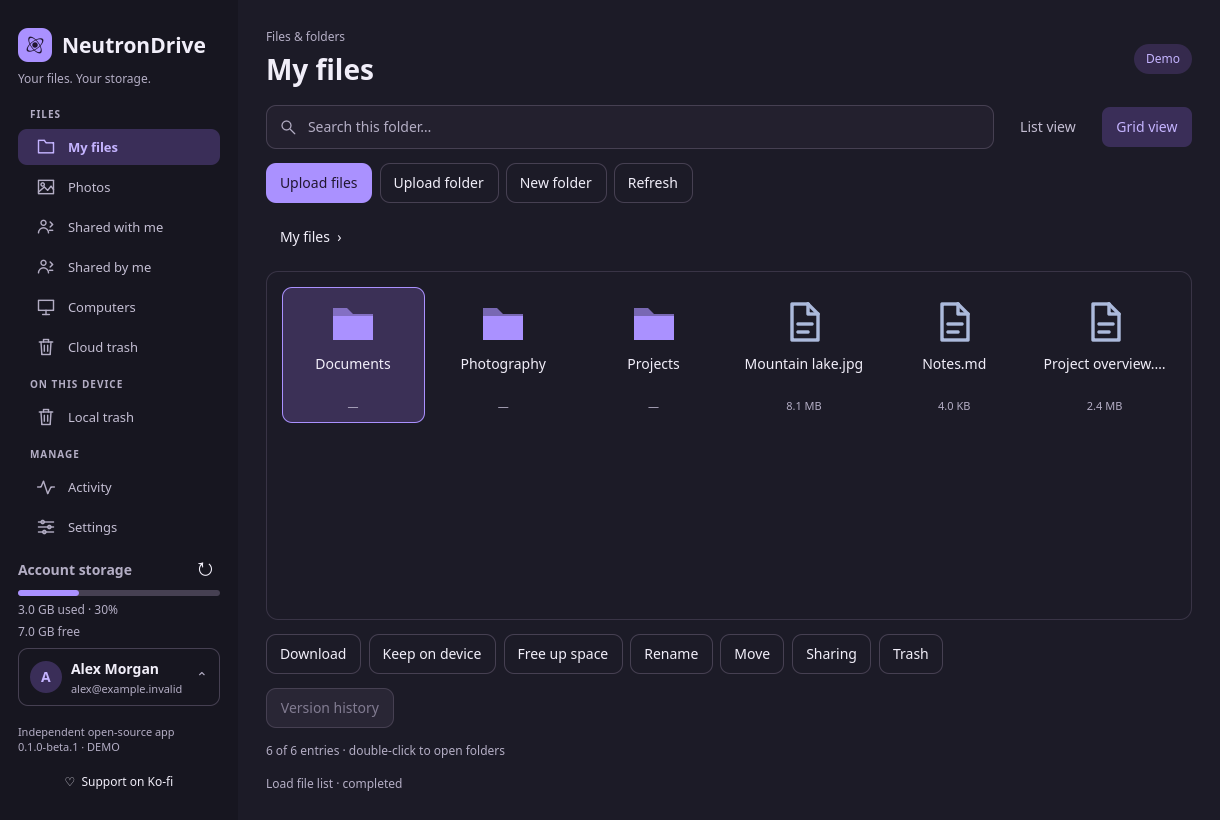Click the Demo badge
This screenshot has height=820, width=1220.
point(1163,59)
